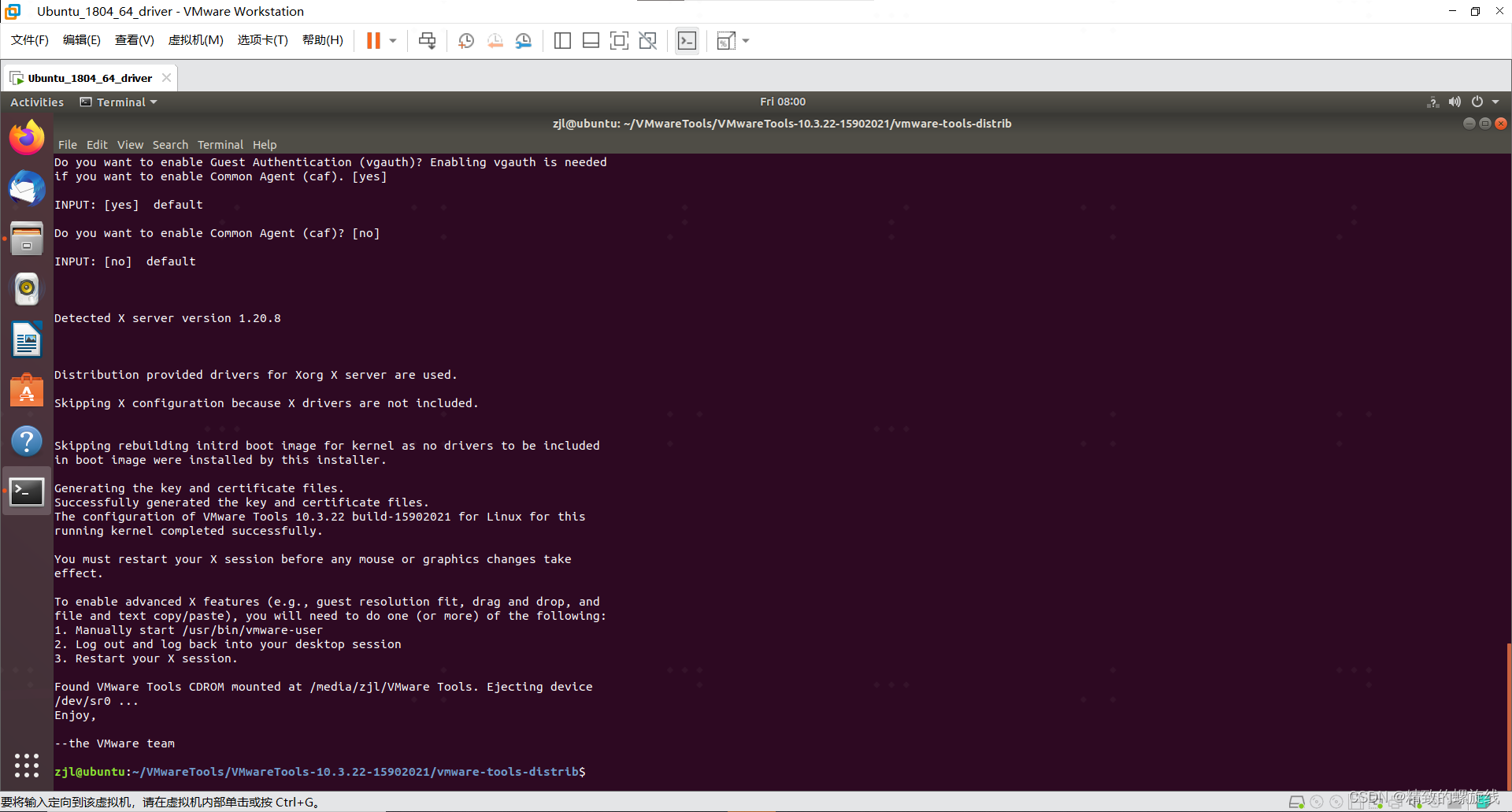This screenshot has height=812, width=1512.
Task: Revert the VM to its snapshot
Action: pos(495,40)
